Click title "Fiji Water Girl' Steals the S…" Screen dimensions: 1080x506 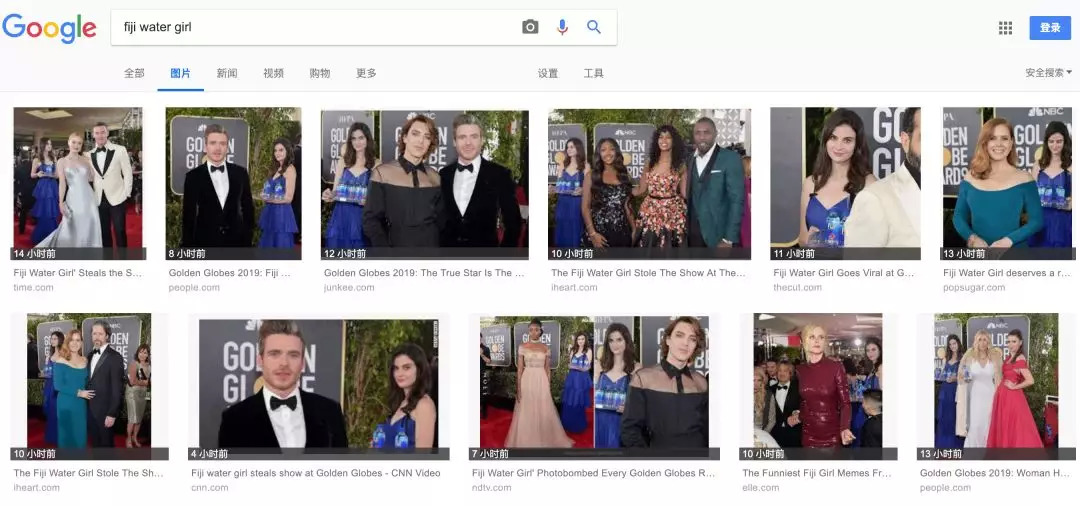[78, 273]
